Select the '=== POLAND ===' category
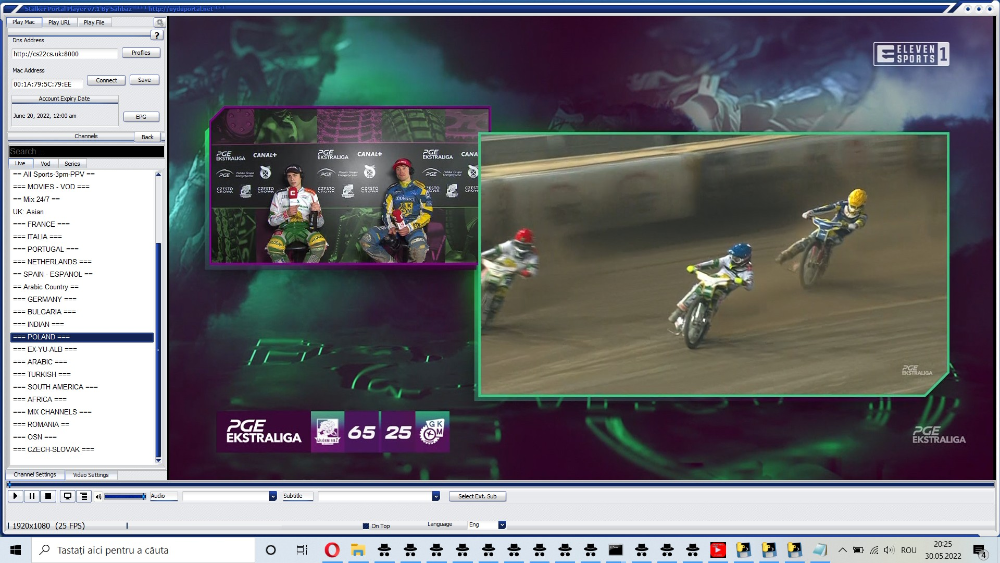Image resolution: width=1000 pixels, height=563 pixels. tap(82, 337)
